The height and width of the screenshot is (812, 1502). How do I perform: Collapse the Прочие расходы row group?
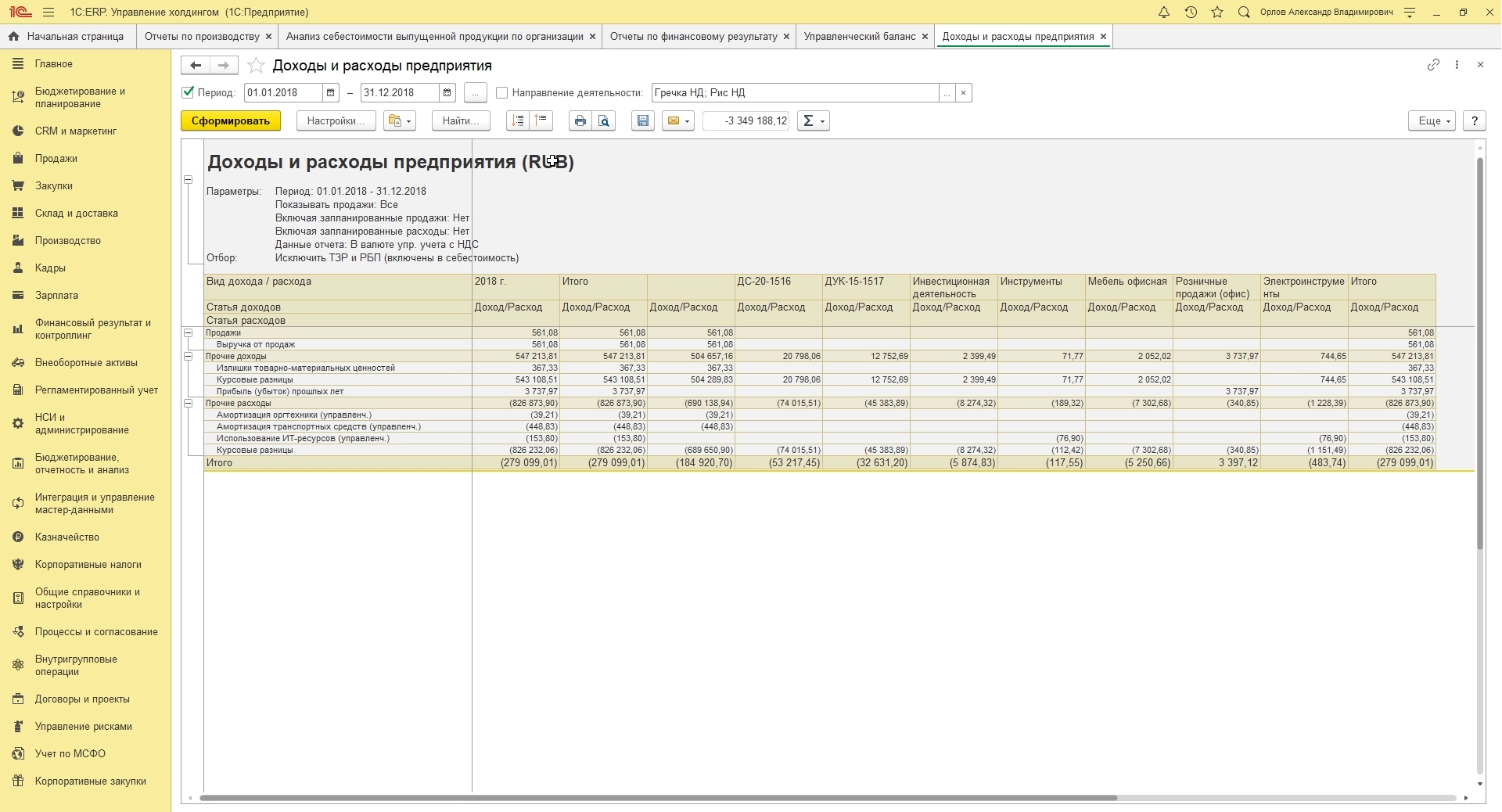[x=189, y=404]
